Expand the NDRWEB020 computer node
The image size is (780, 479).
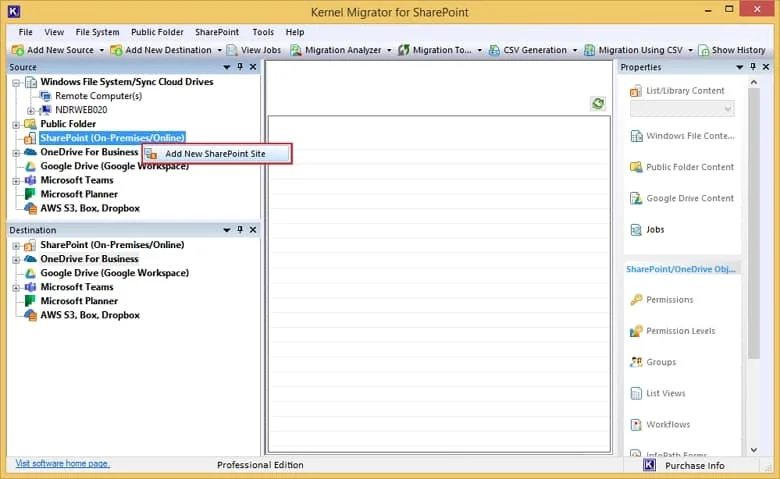tap(31, 110)
